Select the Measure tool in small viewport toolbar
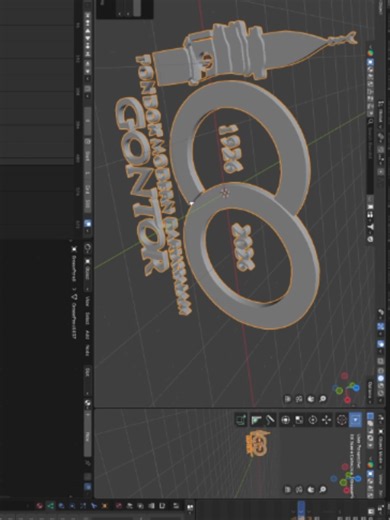Viewport: 390px width, 520px height. 256,420
